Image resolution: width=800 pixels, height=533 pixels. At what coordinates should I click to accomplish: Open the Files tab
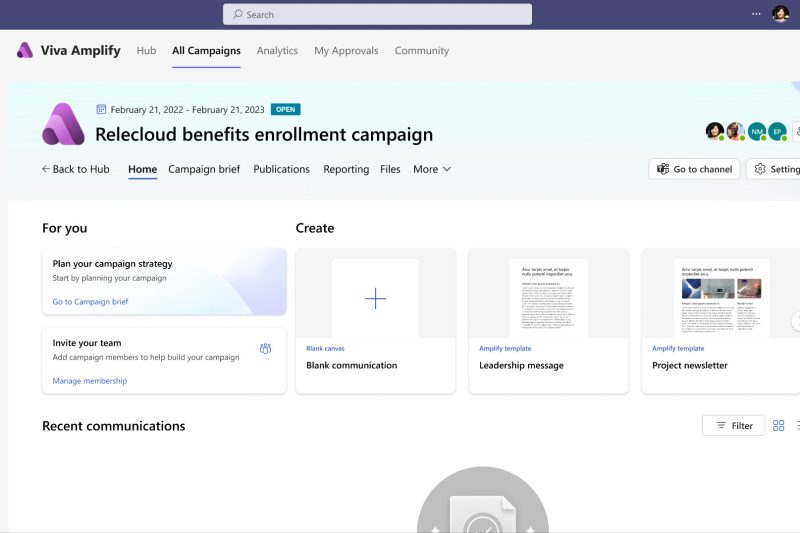(x=390, y=169)
